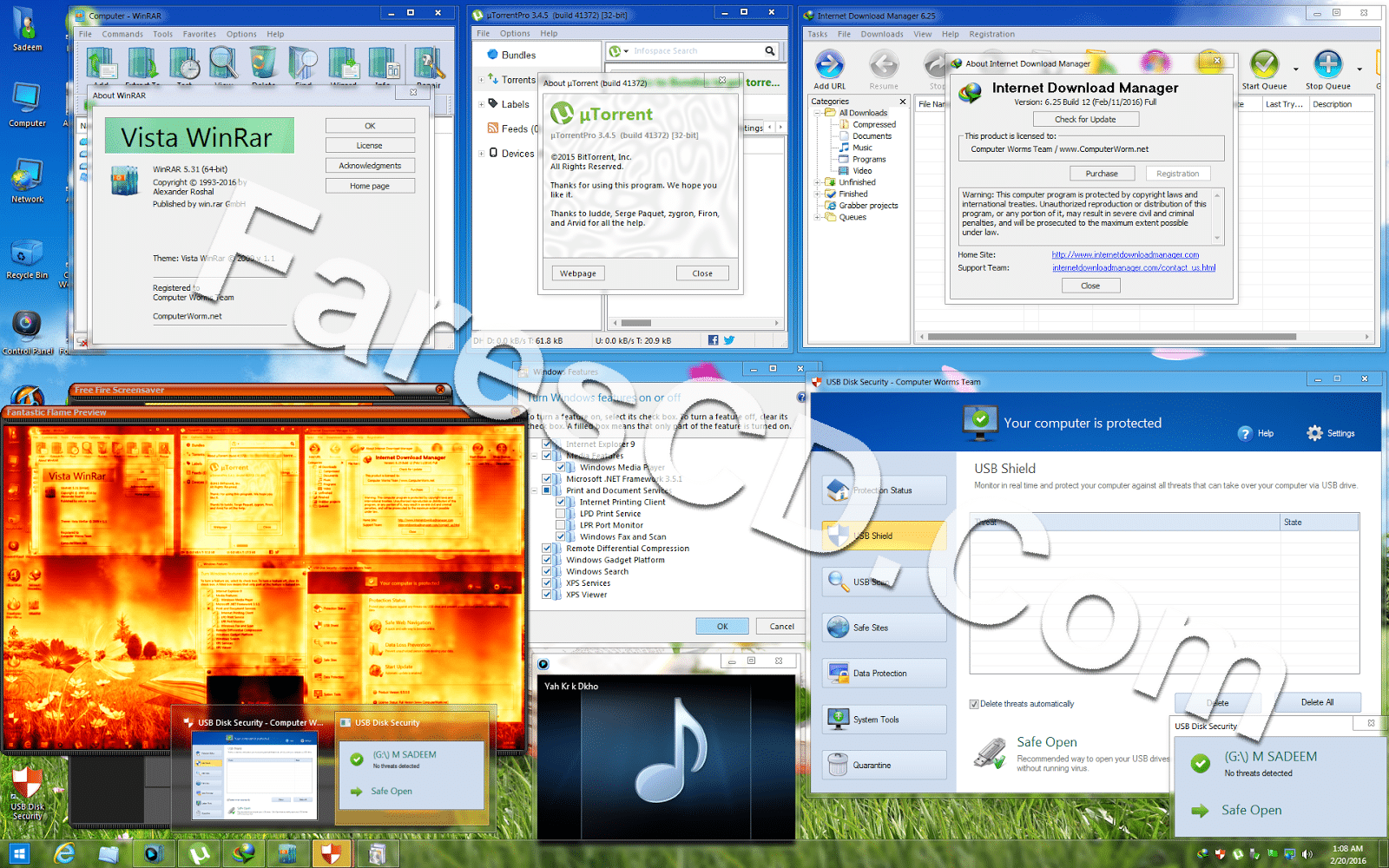Click the Delete recycle-bin icon in WinRAR
The height and width of the screenshot is (868, 1389).
[263, 63]
